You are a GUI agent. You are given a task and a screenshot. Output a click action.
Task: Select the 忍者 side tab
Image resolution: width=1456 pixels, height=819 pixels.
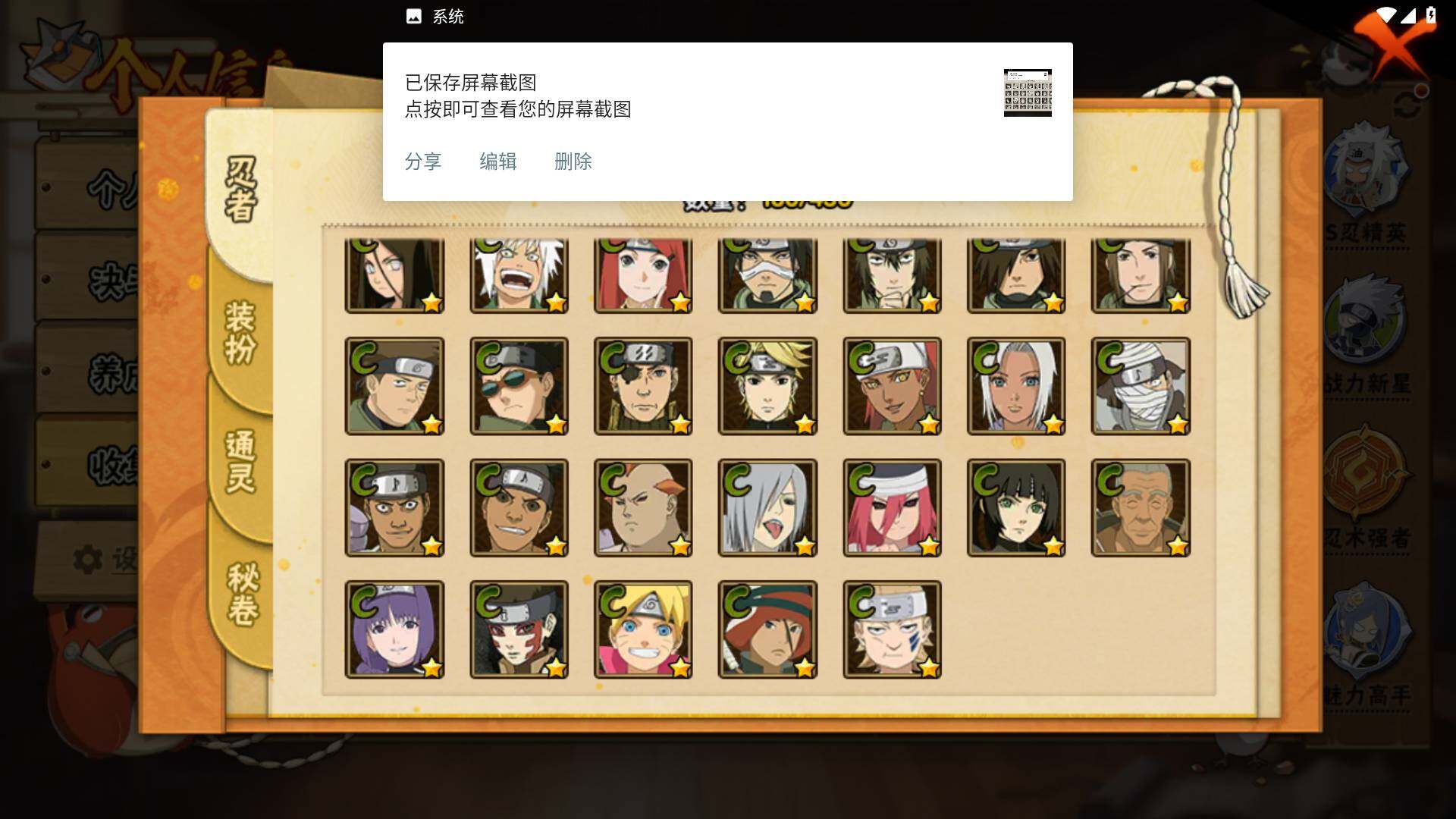tap(241, 190)
